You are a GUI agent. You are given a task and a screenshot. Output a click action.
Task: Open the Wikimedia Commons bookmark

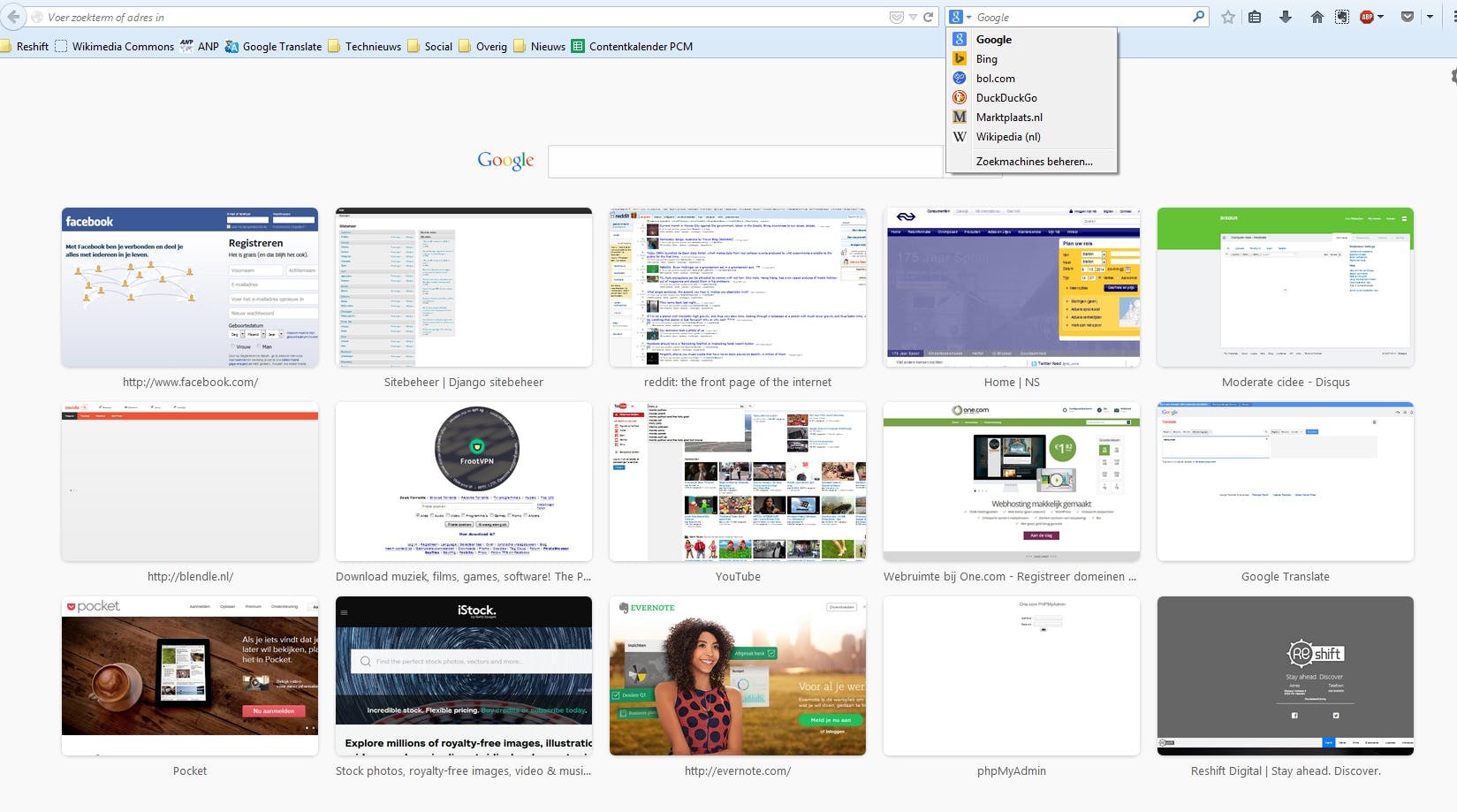click(x=114, y=47)
